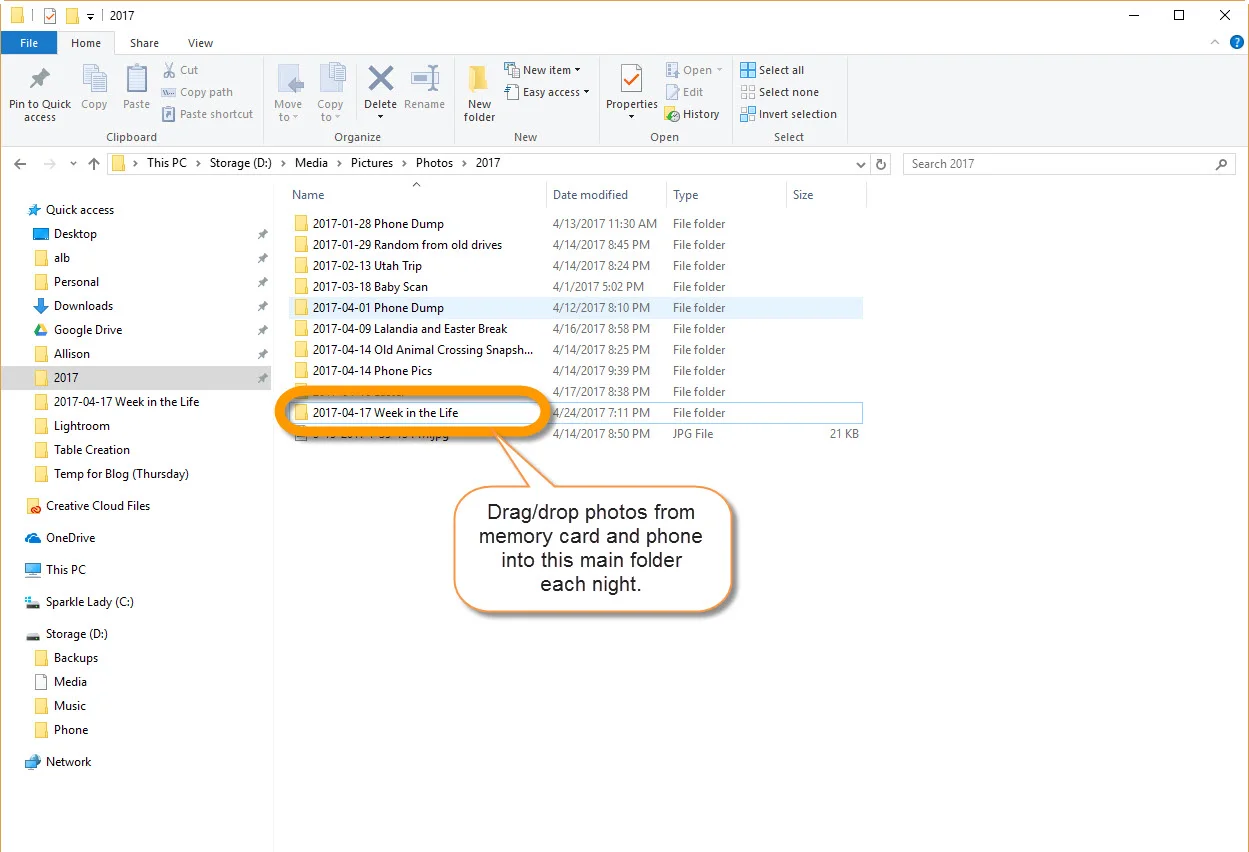
Task: Click the History icon
Action: click(673, 114)
